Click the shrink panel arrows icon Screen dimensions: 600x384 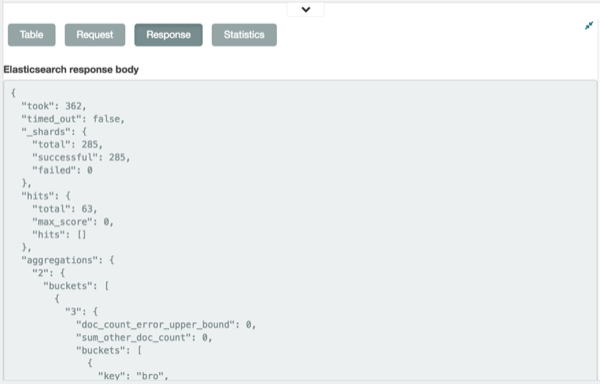coord(589,26)
